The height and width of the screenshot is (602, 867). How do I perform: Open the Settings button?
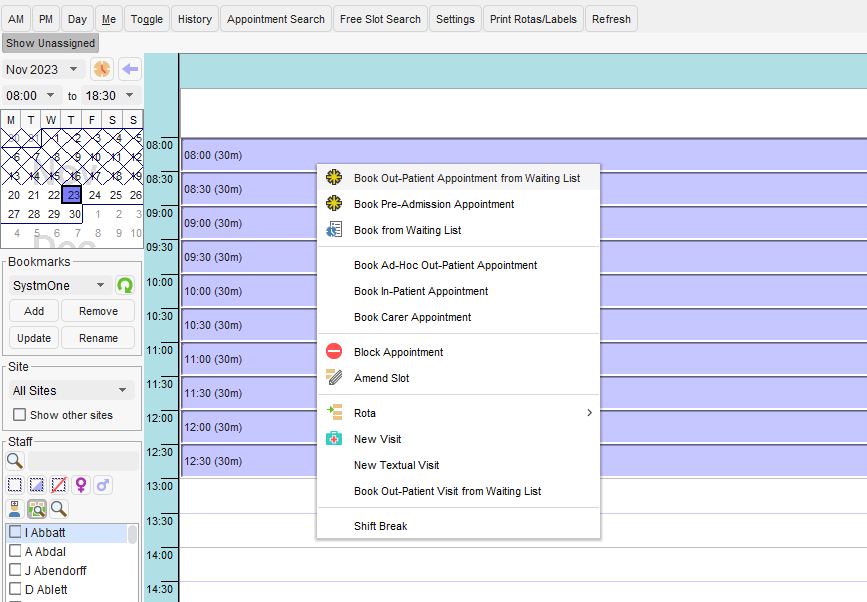click(455, 19)
